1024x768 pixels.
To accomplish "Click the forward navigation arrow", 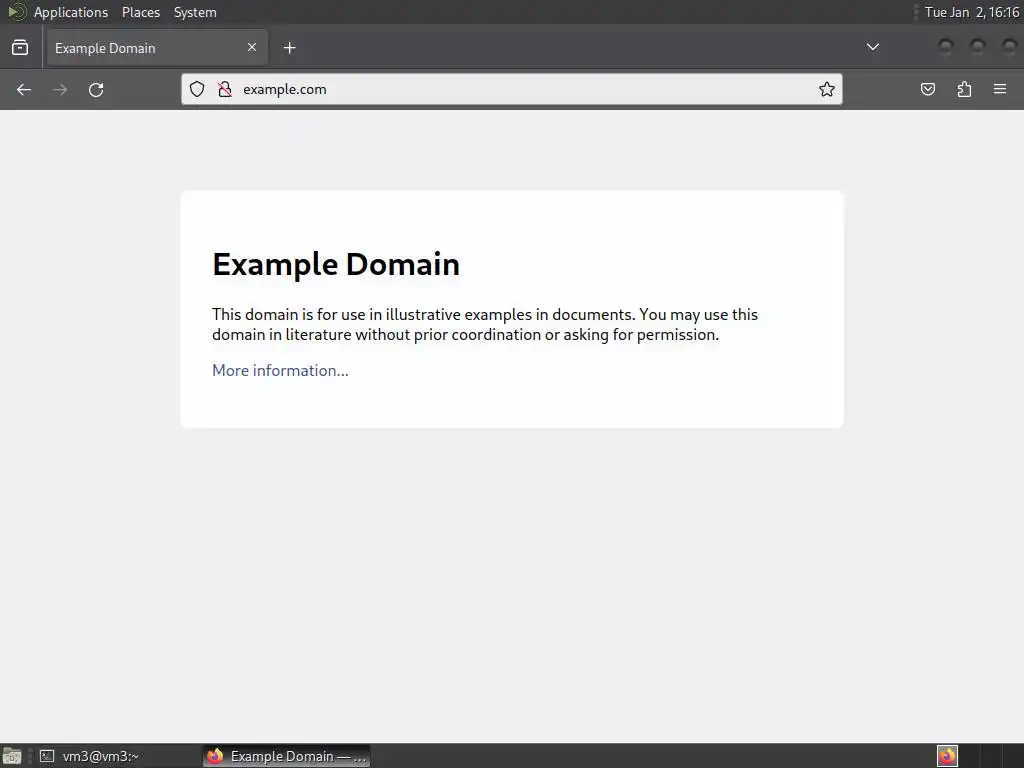I will coord(60,89).
